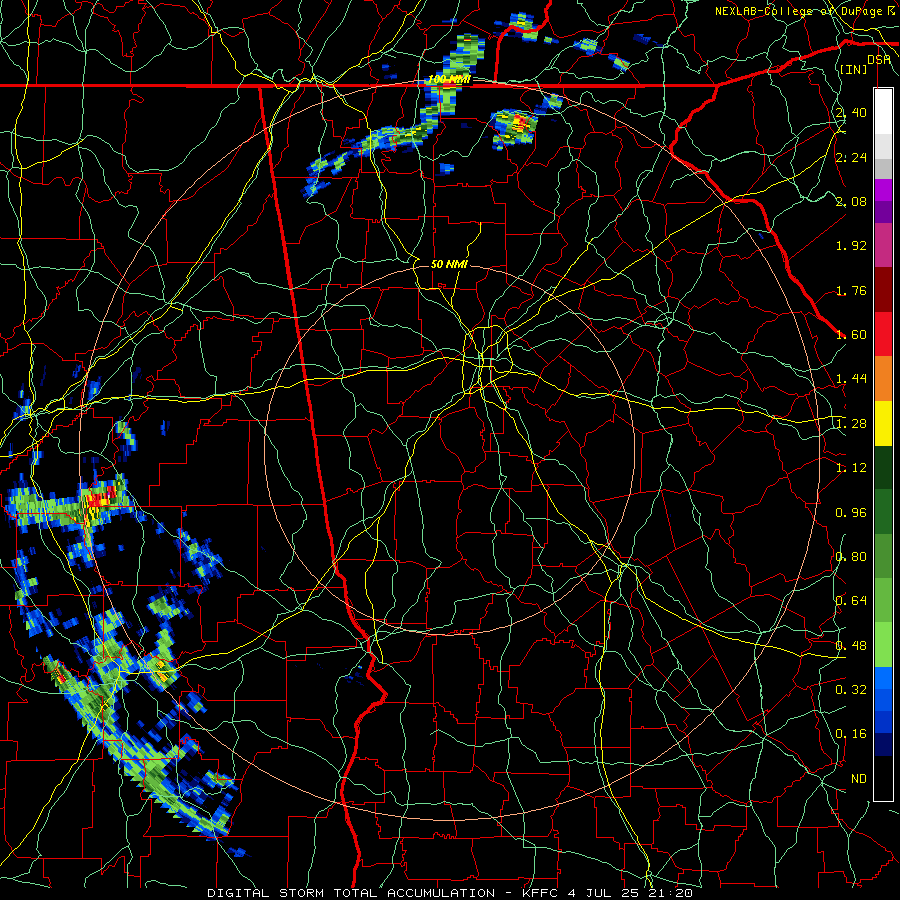900x900 pixels.
Task: Click the 2.24 legend value
Action: click(x=851, y=157)
